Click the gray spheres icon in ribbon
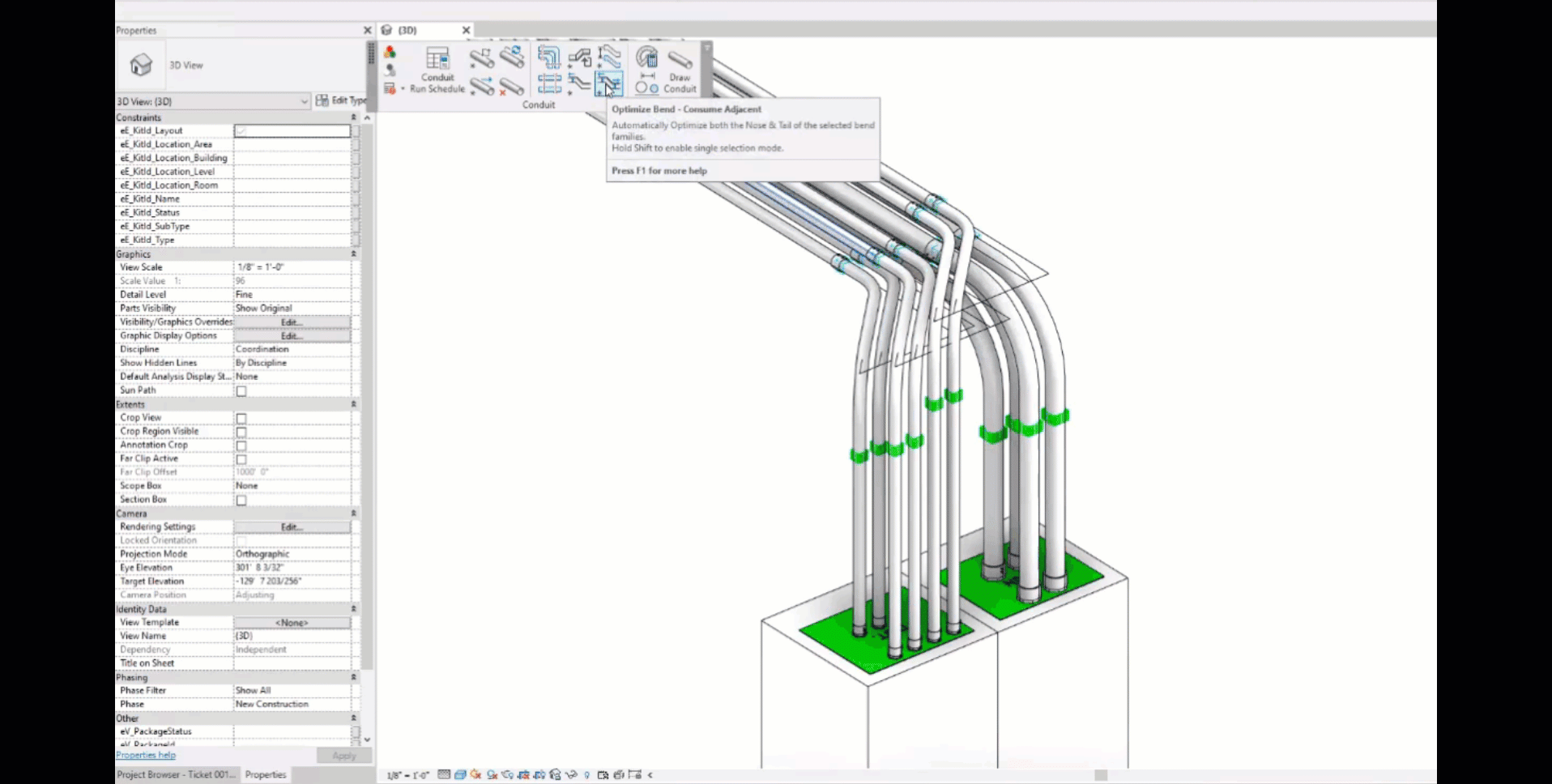1552x784 pixels. point(390,70)
